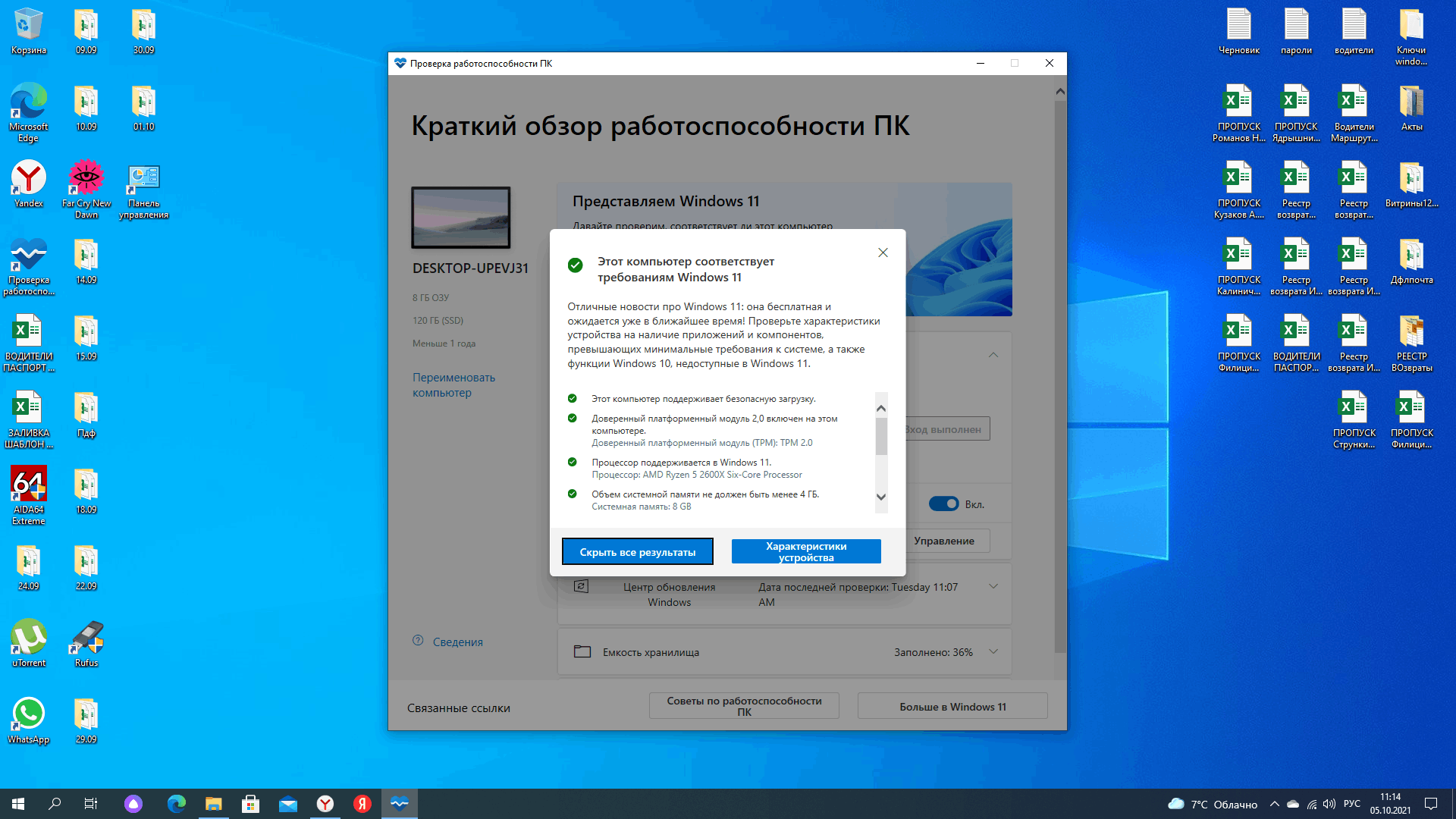Open the Акты folder icon

coord(1411,108)
